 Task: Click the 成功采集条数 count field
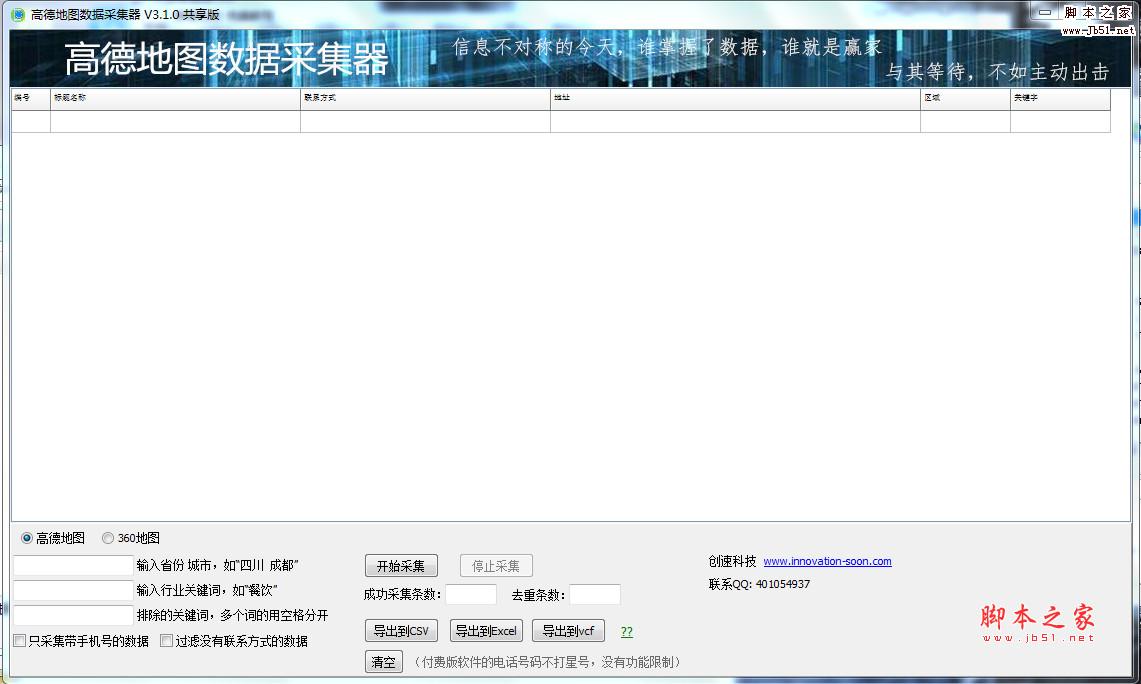471,594
